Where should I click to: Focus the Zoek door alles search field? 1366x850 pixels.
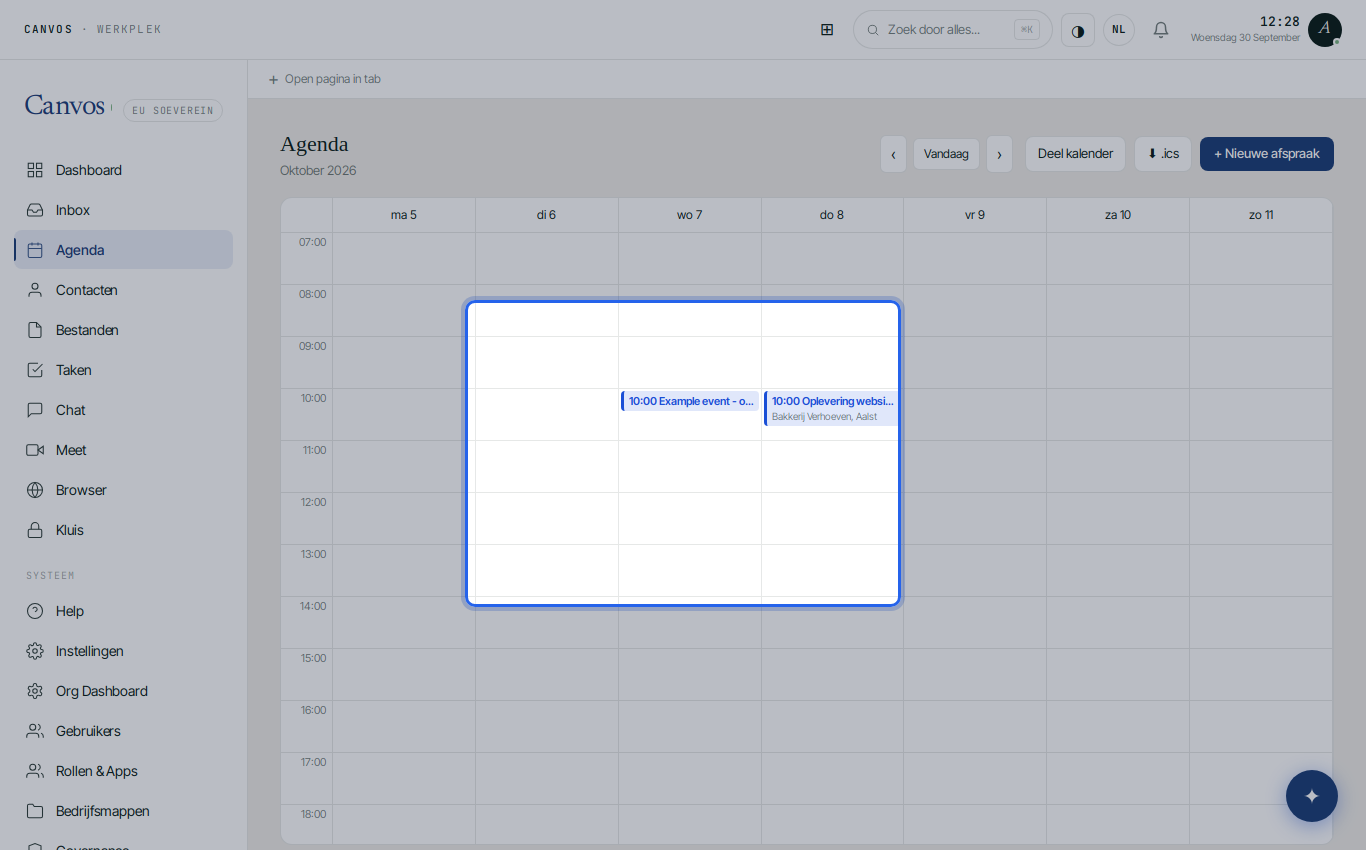(x=953, y=30)
